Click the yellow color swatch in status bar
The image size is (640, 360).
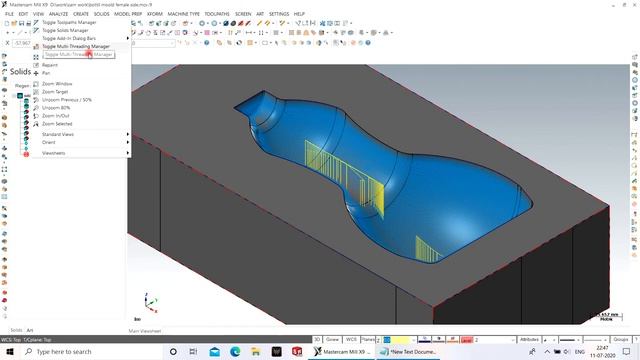click(x=400, y=340)
